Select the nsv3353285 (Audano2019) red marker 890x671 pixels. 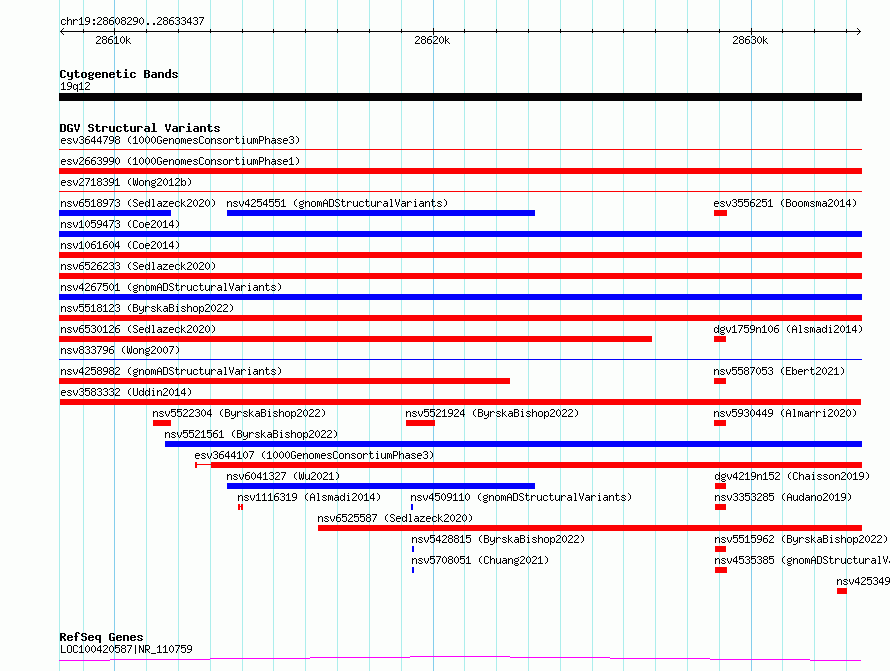tap(720, 507)
